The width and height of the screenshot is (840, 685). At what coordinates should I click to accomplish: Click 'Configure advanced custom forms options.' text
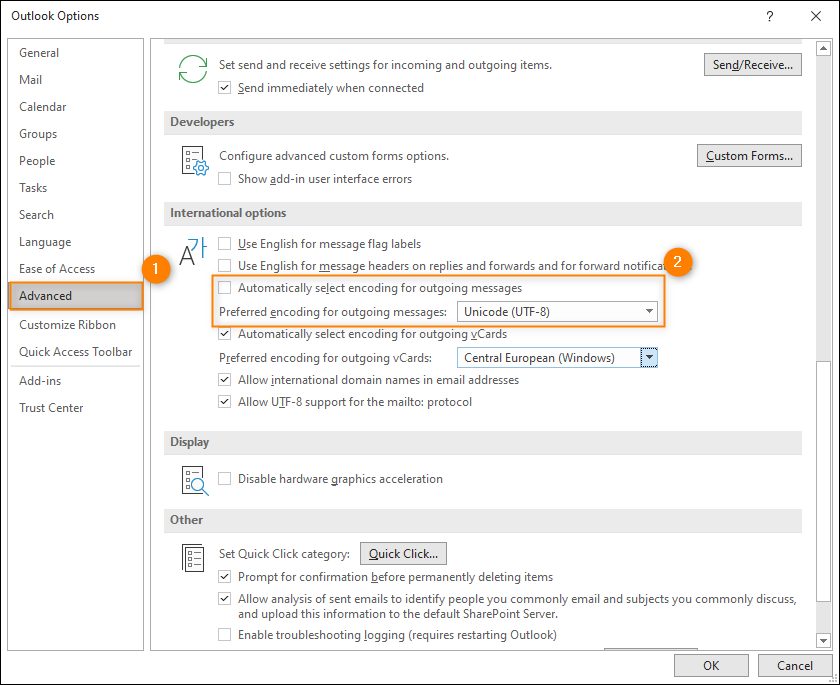click(x=334, y=156)
